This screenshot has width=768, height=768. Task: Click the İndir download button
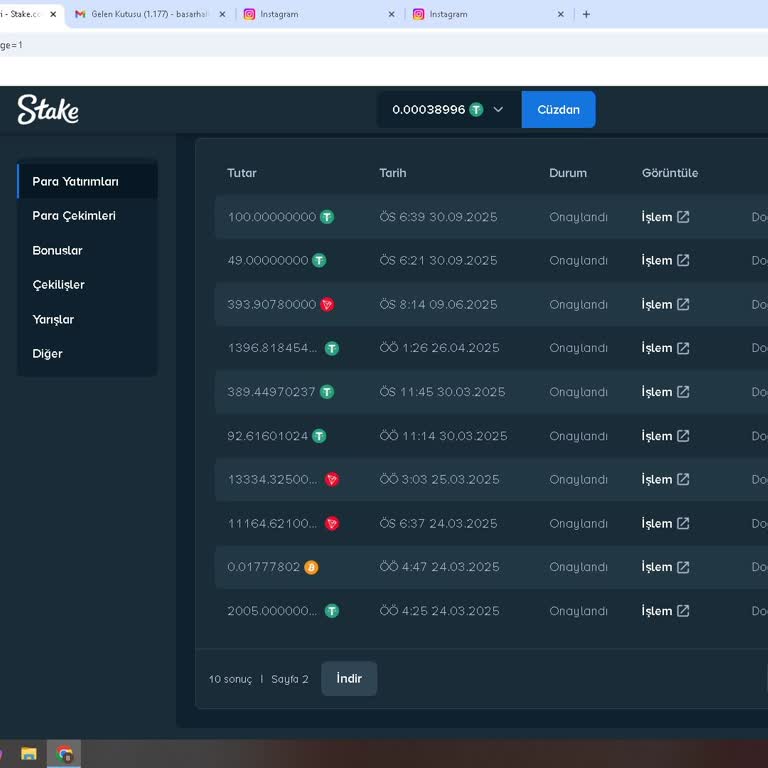point(349,679)
